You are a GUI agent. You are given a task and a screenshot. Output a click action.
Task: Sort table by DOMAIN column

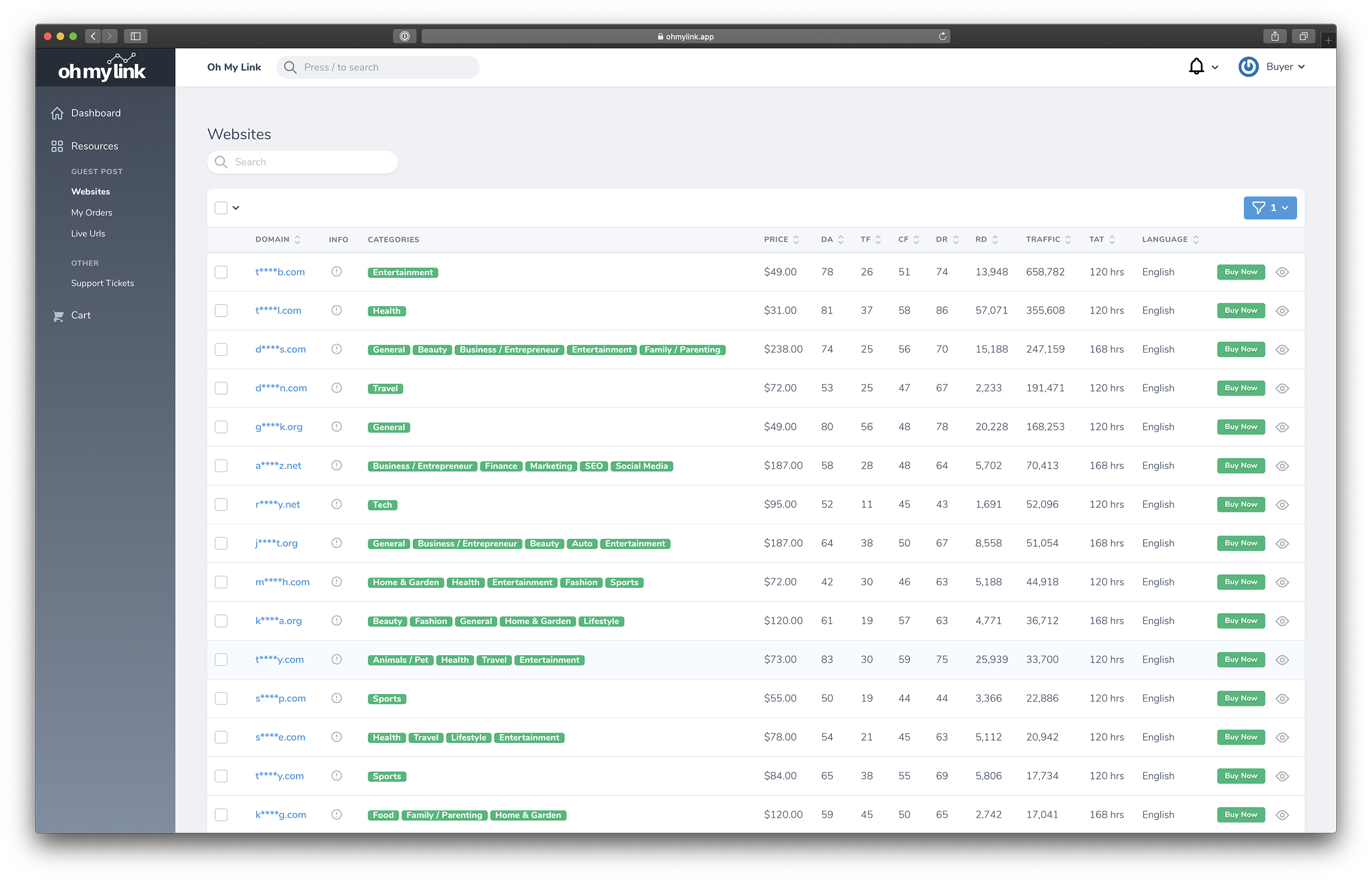click(278, 240)
